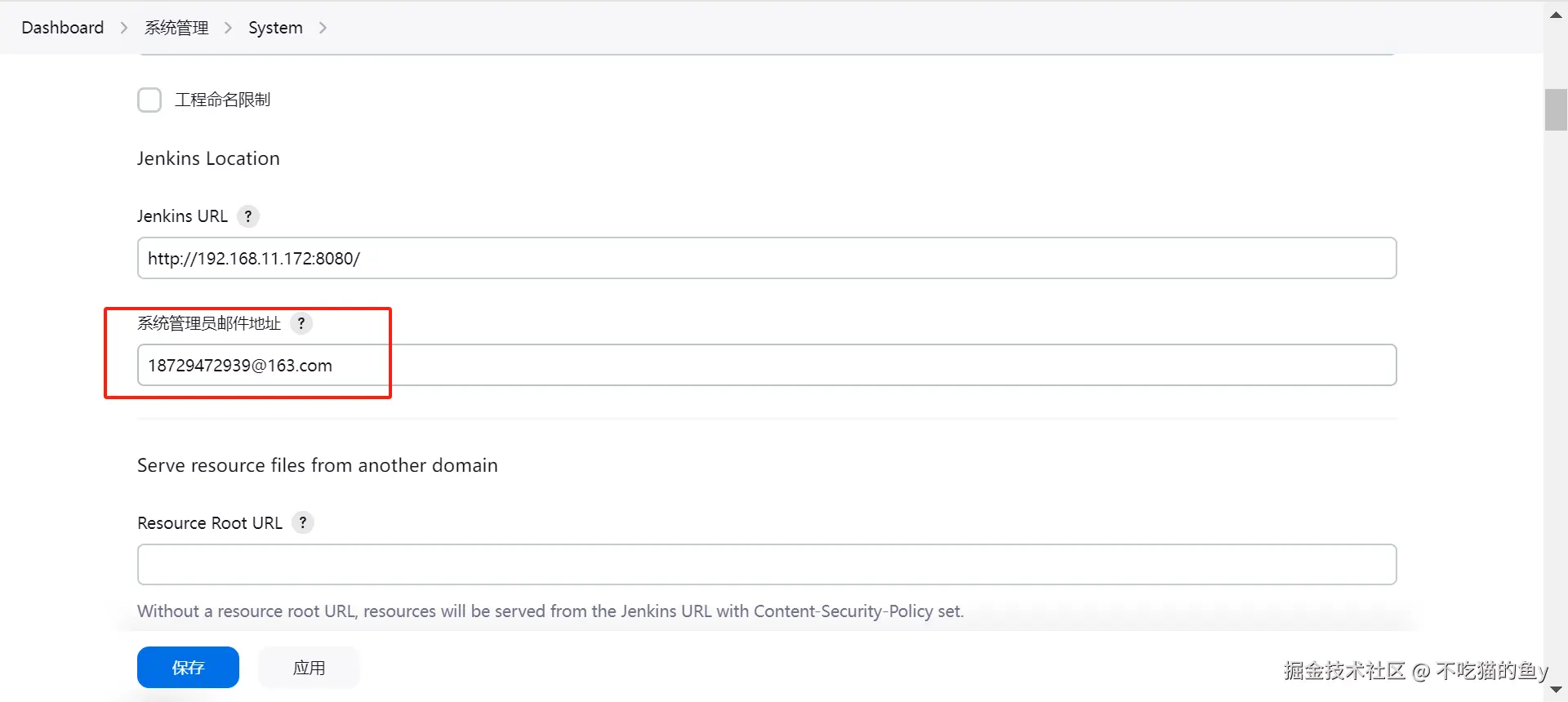Open Resource Root URL help icon

pos(303,522)
